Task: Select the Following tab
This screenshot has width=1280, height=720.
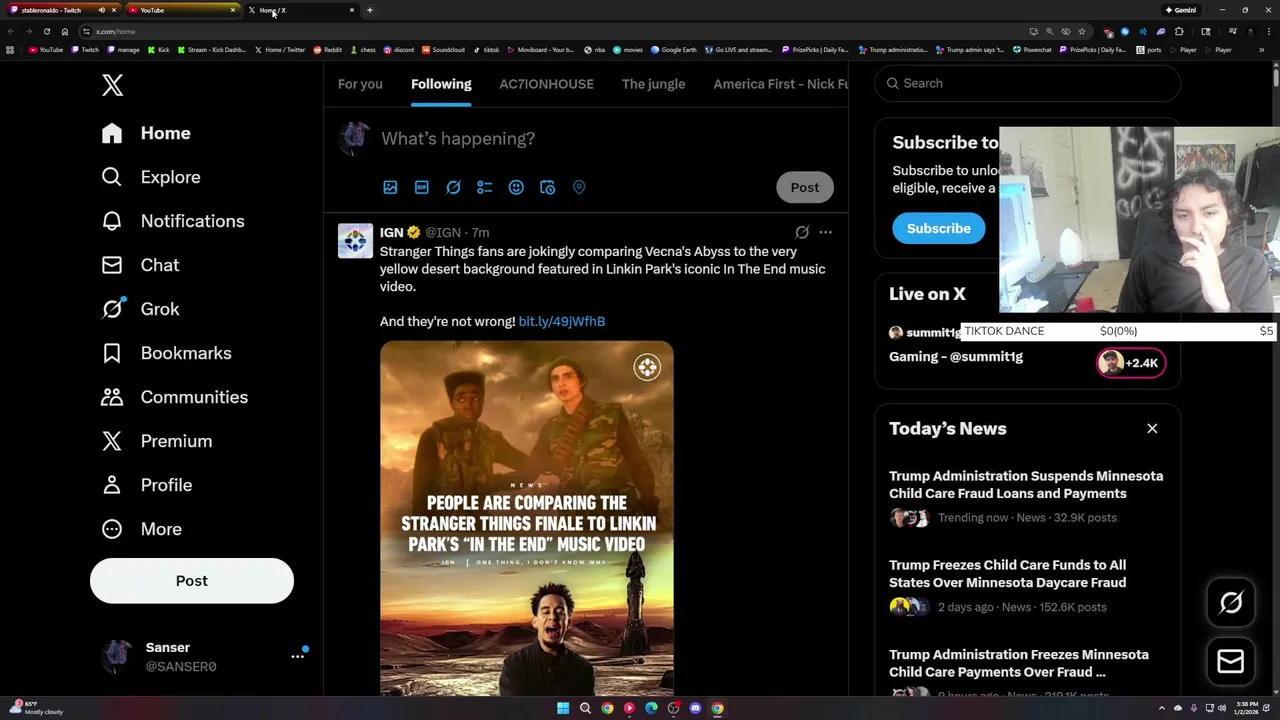Action: [441, 84]
